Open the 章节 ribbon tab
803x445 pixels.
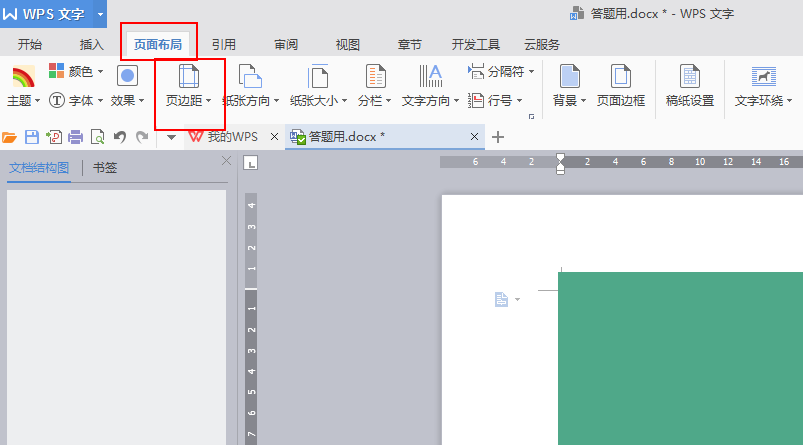[x=410, y=45]
